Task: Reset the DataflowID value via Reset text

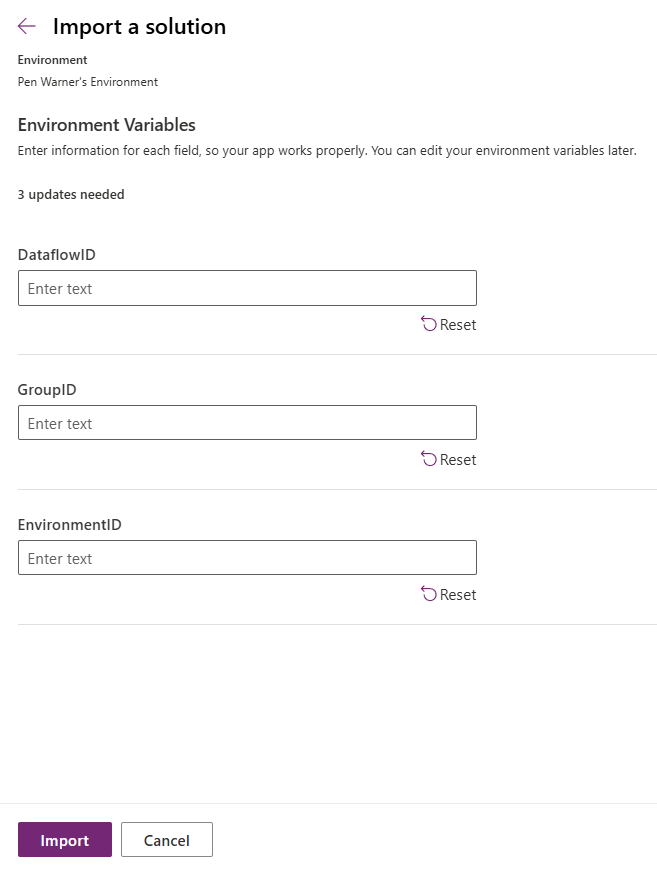Action: pyautogui.click(x=458, y=325)
